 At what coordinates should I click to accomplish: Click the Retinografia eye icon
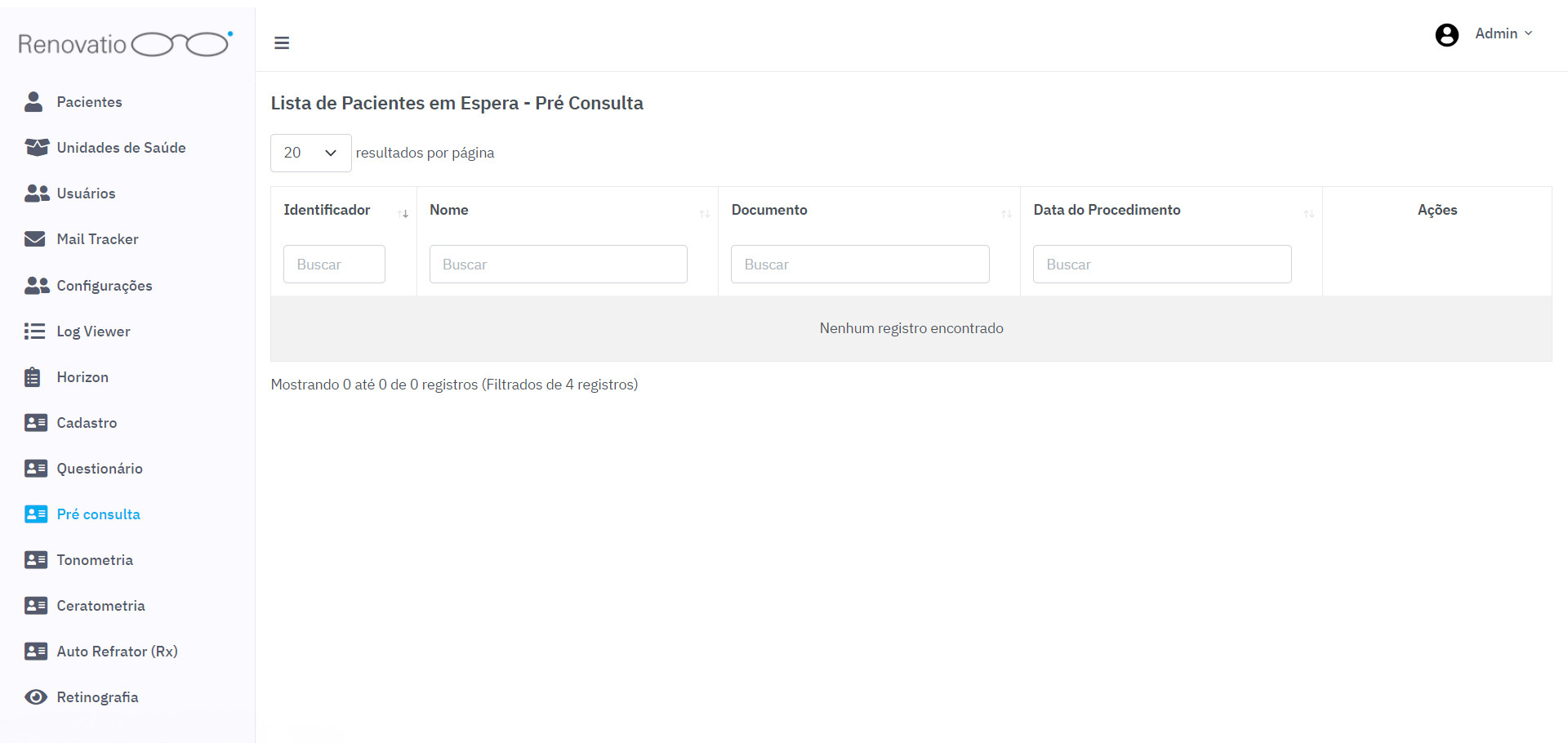click(35, 697)
